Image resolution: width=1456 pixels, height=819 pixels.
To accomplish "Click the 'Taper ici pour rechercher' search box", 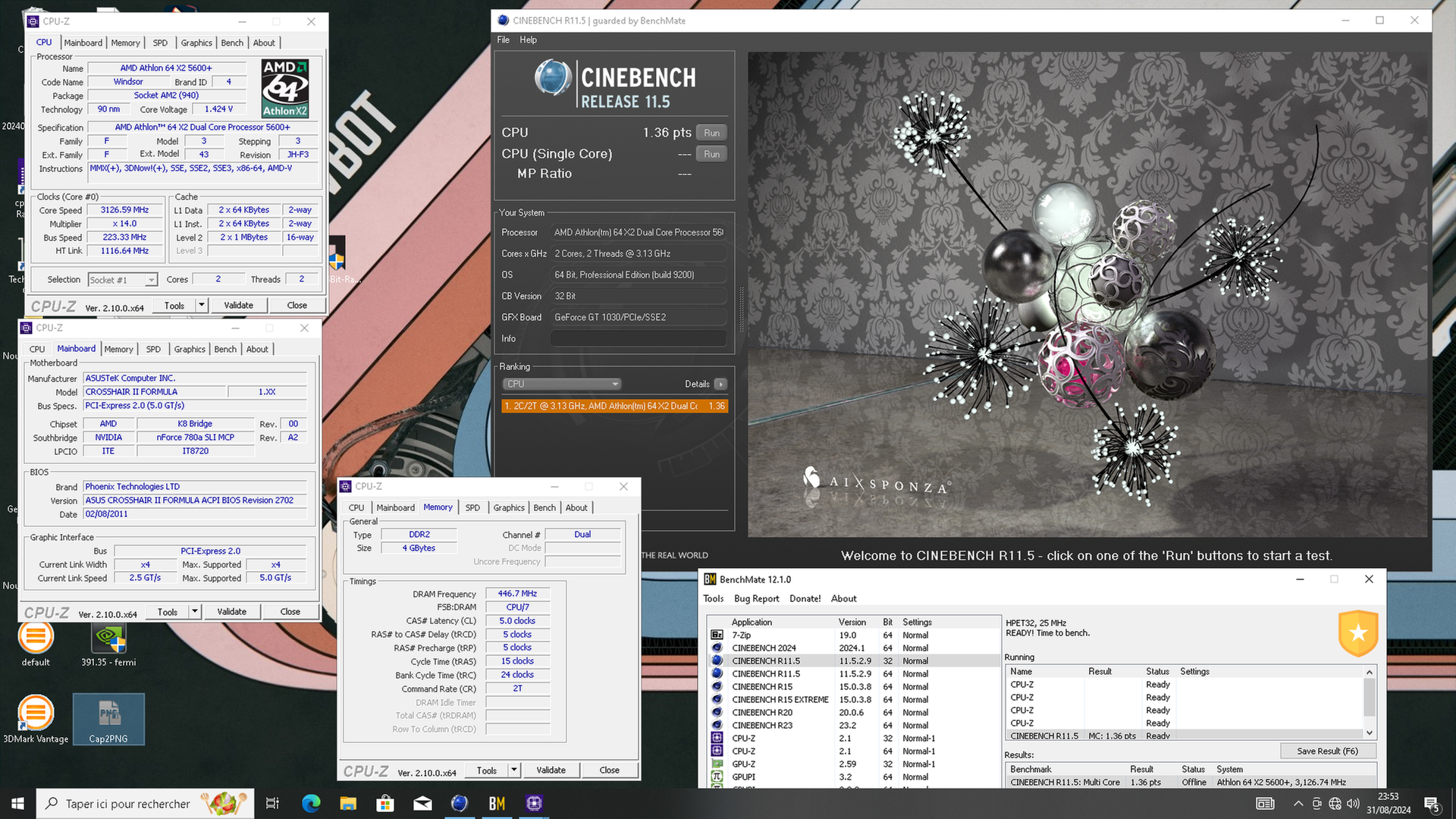I will [145, 803].
